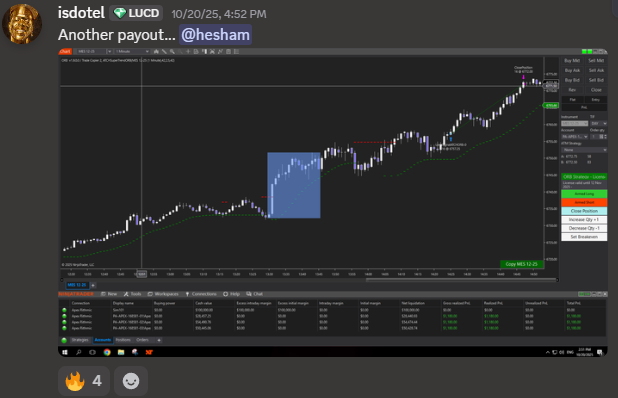Click the @hesham mention link
Screen dimensions: 618x398
pos(216,35)
